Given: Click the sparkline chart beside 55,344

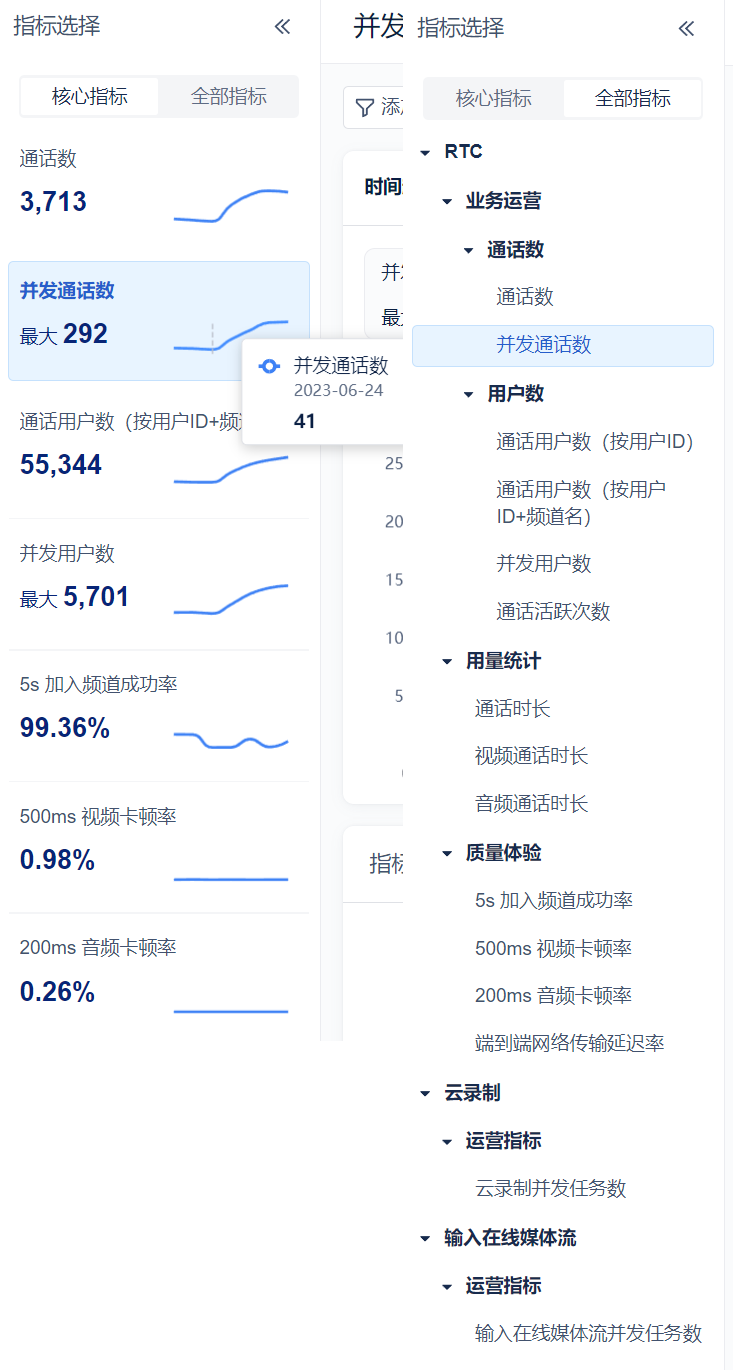Looking at the screenshot, I should click(231, 469).
